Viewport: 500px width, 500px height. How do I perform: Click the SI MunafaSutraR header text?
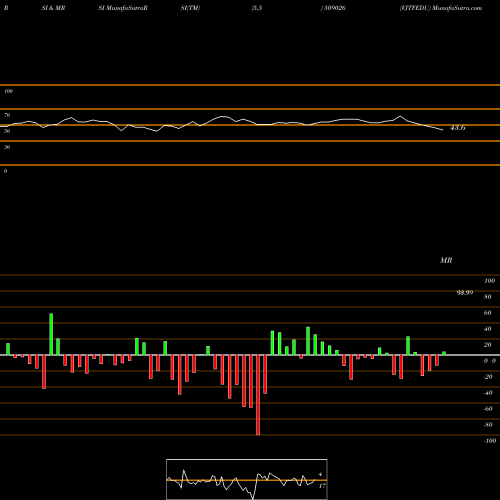click(123, 8)
